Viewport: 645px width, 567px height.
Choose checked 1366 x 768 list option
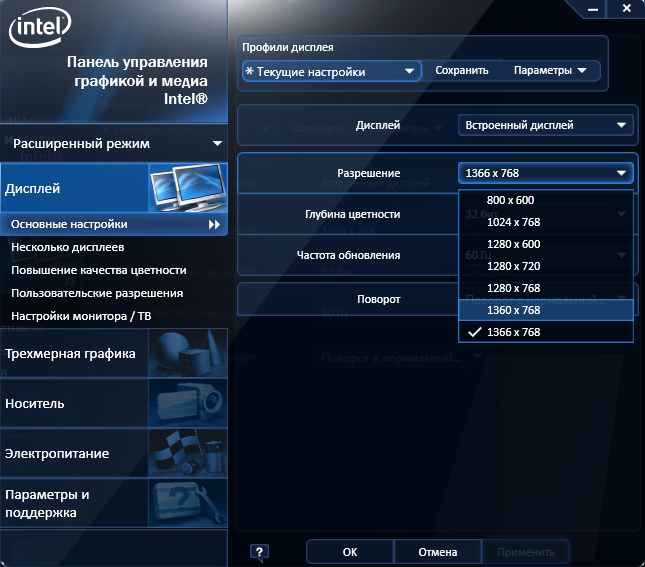pos(545,332)
